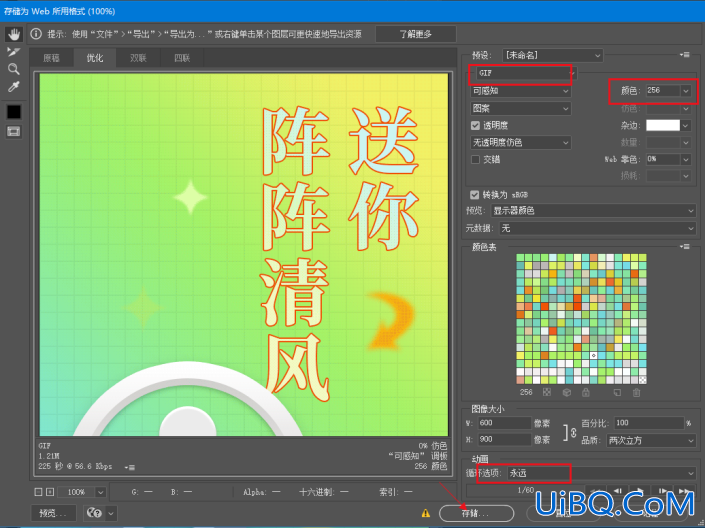
Task: Click the W width field 600
Action: pos(504,423)
